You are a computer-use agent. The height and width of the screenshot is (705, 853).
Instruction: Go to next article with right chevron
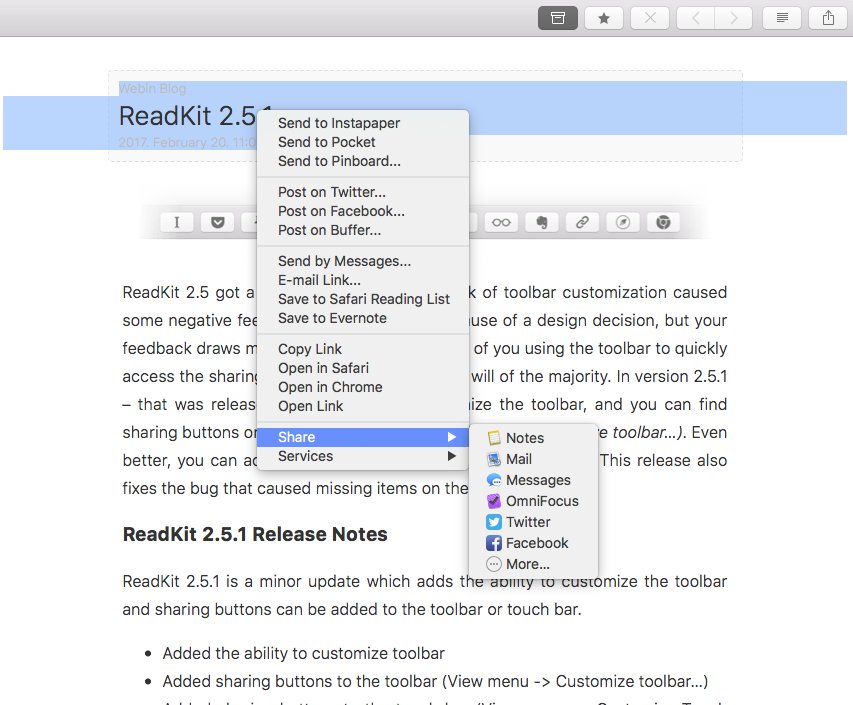[734, 18]
